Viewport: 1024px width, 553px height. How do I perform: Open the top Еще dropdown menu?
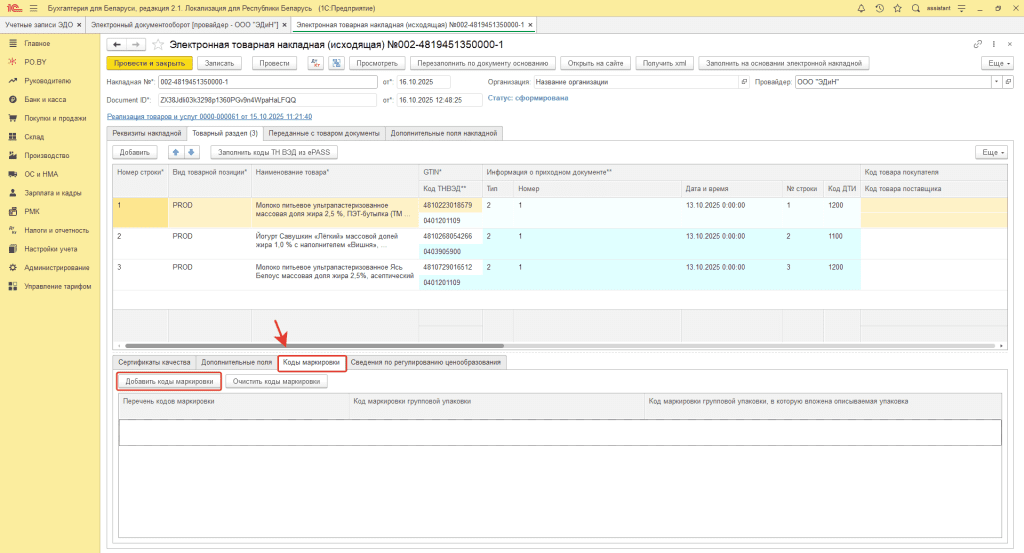[994, 63]
